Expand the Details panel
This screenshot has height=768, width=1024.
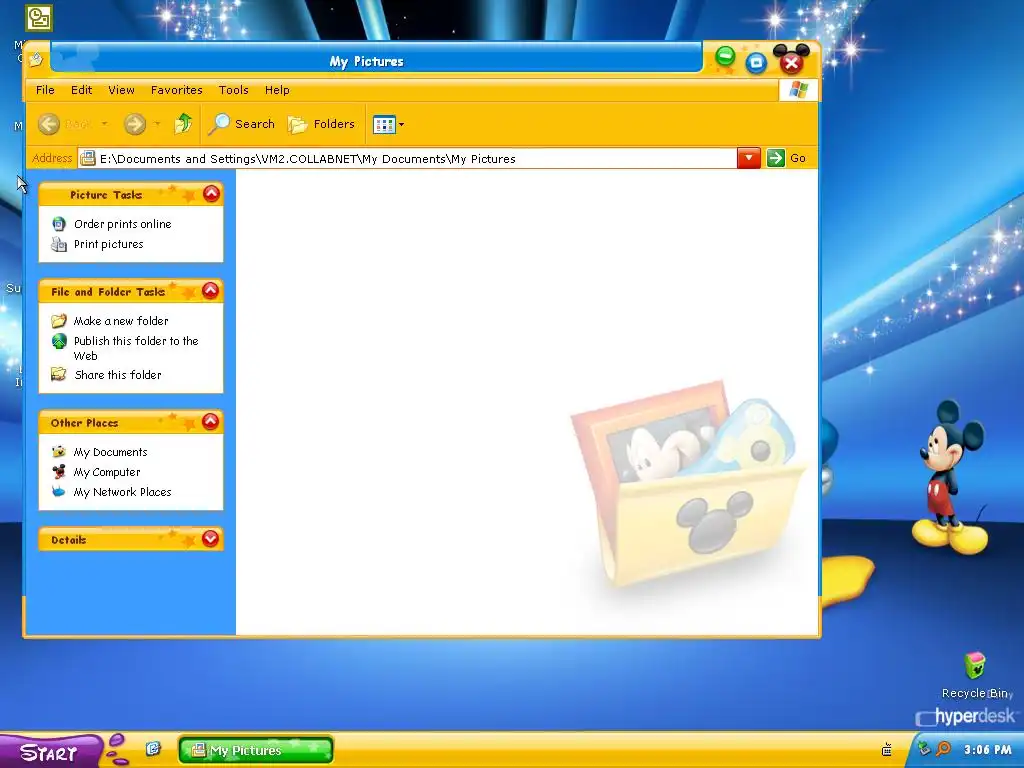pos(210,539)
